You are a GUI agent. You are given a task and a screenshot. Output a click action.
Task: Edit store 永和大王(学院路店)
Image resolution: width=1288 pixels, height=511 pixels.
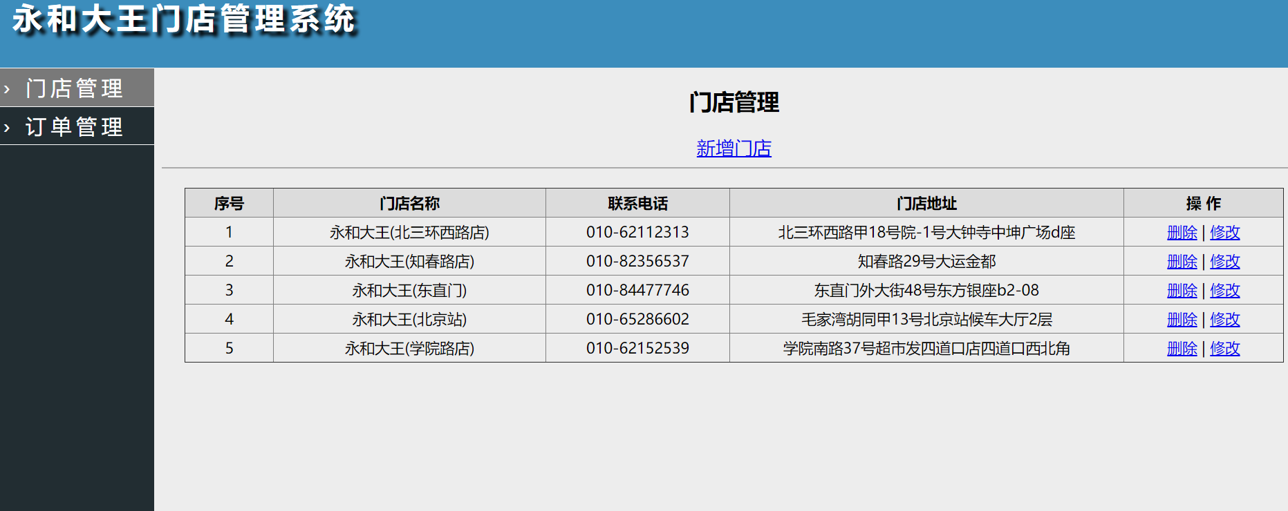pyautogui.click(x=1225, y=348)
